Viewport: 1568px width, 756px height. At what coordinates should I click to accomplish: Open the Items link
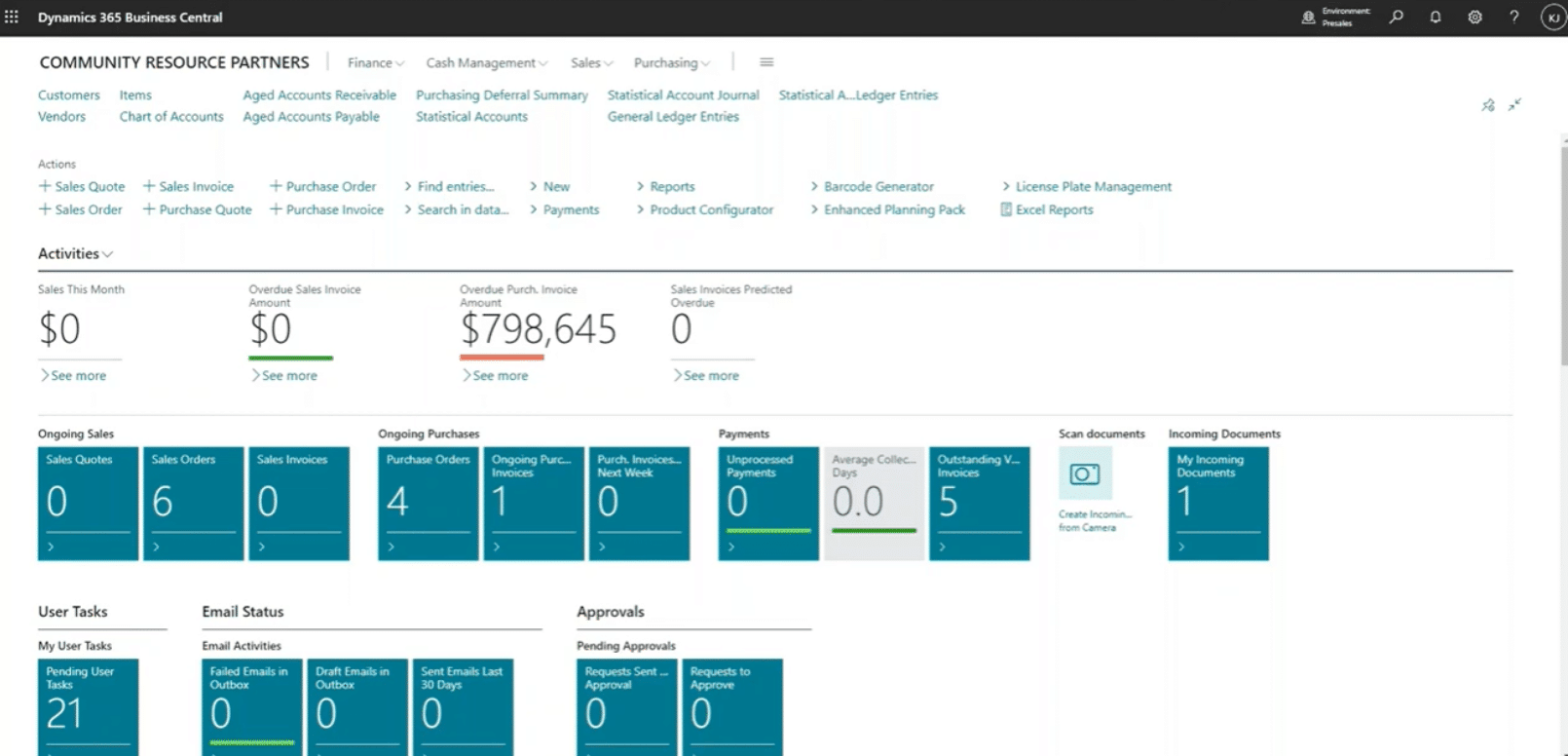click(135, 94)
